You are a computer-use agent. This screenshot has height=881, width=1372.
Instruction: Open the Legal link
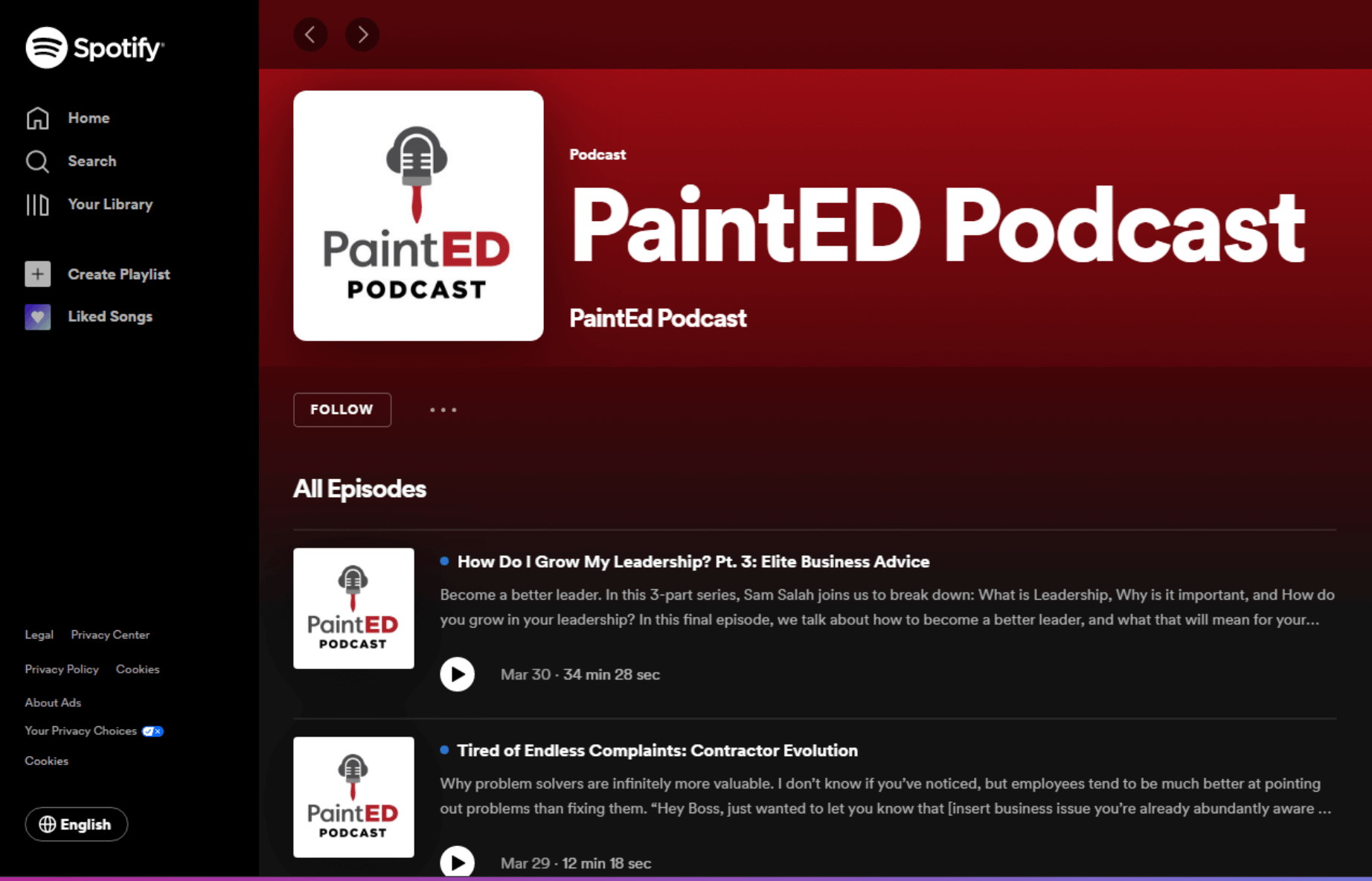(39, 635)
